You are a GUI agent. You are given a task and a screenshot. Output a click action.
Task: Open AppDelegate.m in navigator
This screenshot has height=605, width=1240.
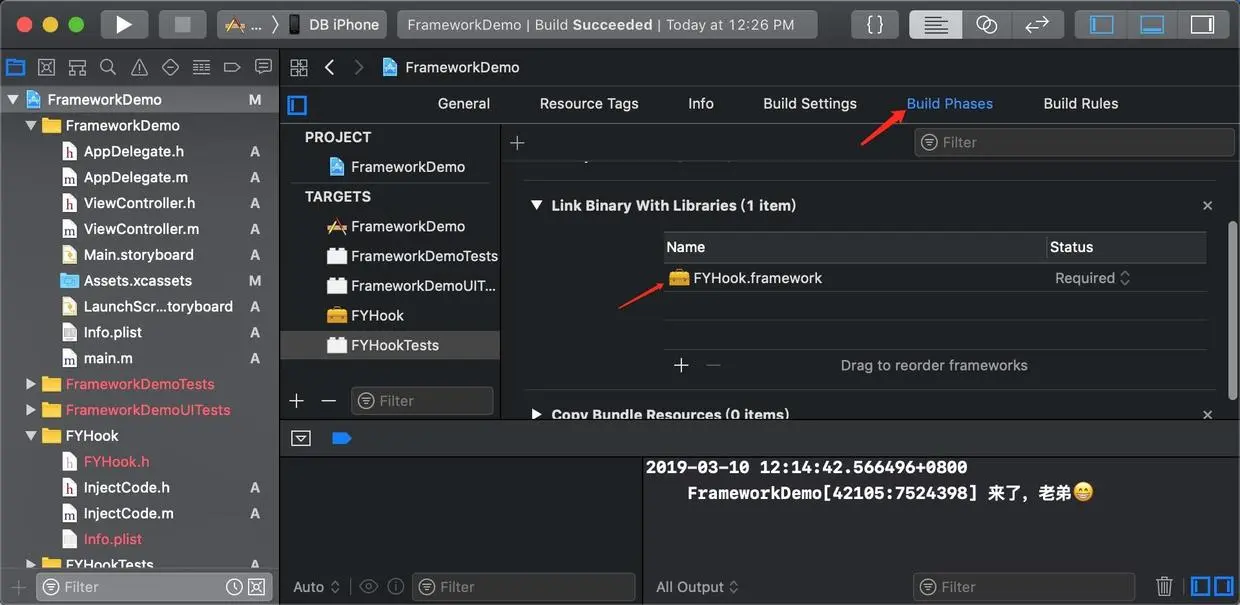pyautogui.click(x=135, y=177)
